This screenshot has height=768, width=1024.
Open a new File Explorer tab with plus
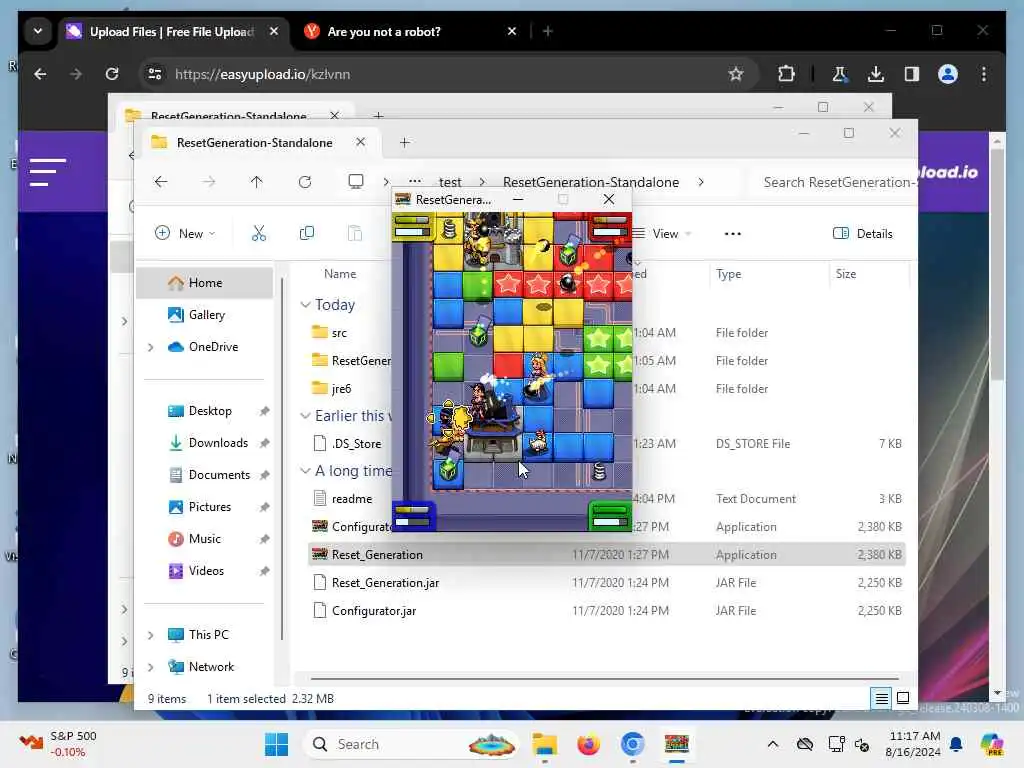[405, 142]
